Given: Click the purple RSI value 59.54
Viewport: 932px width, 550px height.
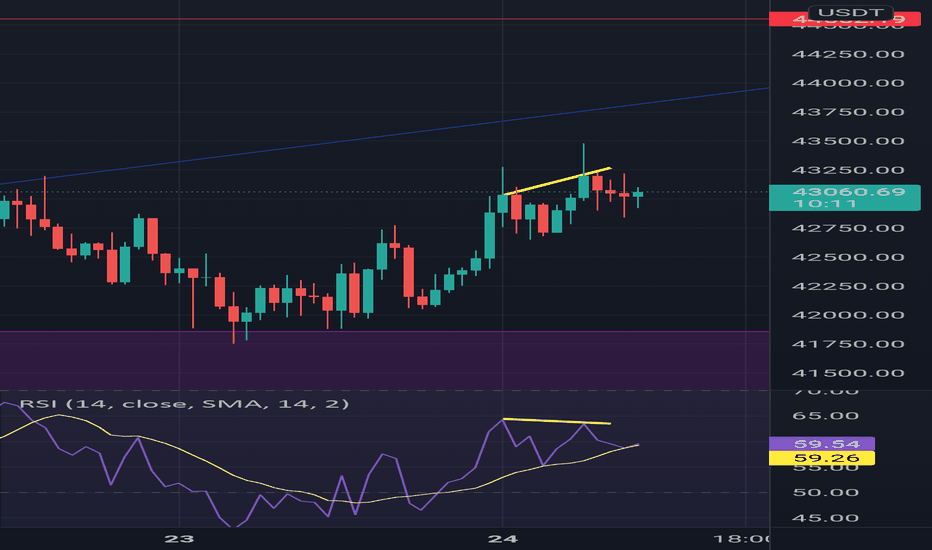Looking at the screenshot, I should pyautogui.click(x=821, y=444).
